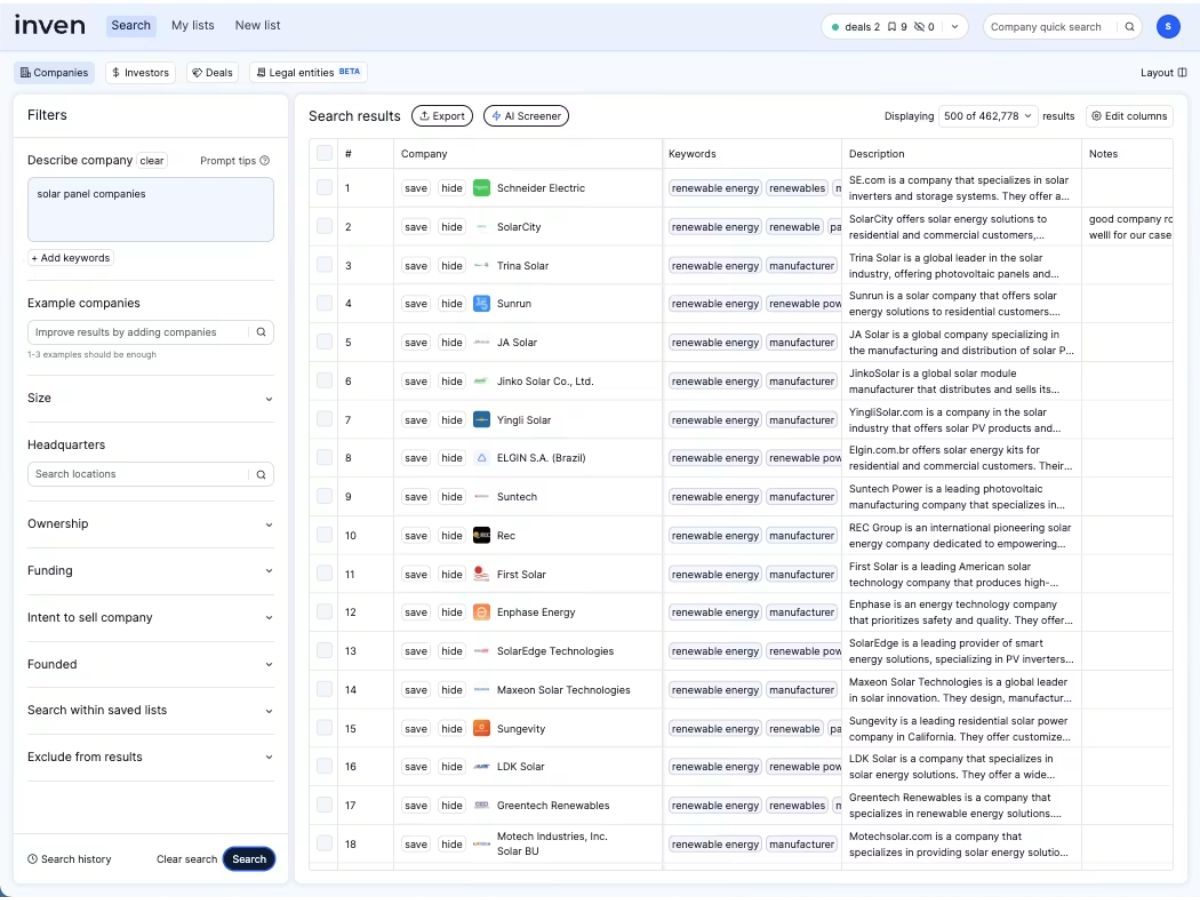This screenshot has width=1200, height=900.
Task: Open the 500 of 462,778 results dropdown
Action: point(988,116)
